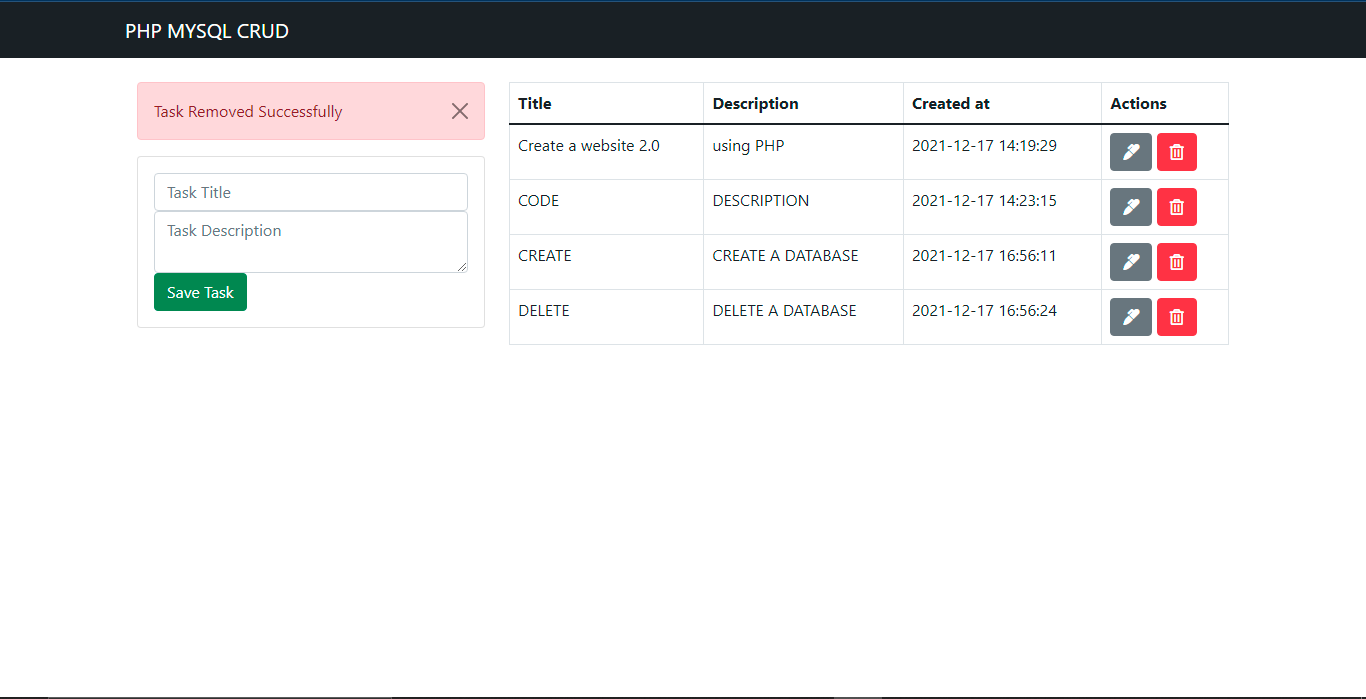Click the 'DELETE A DATABASE' description

pos(785,311)
